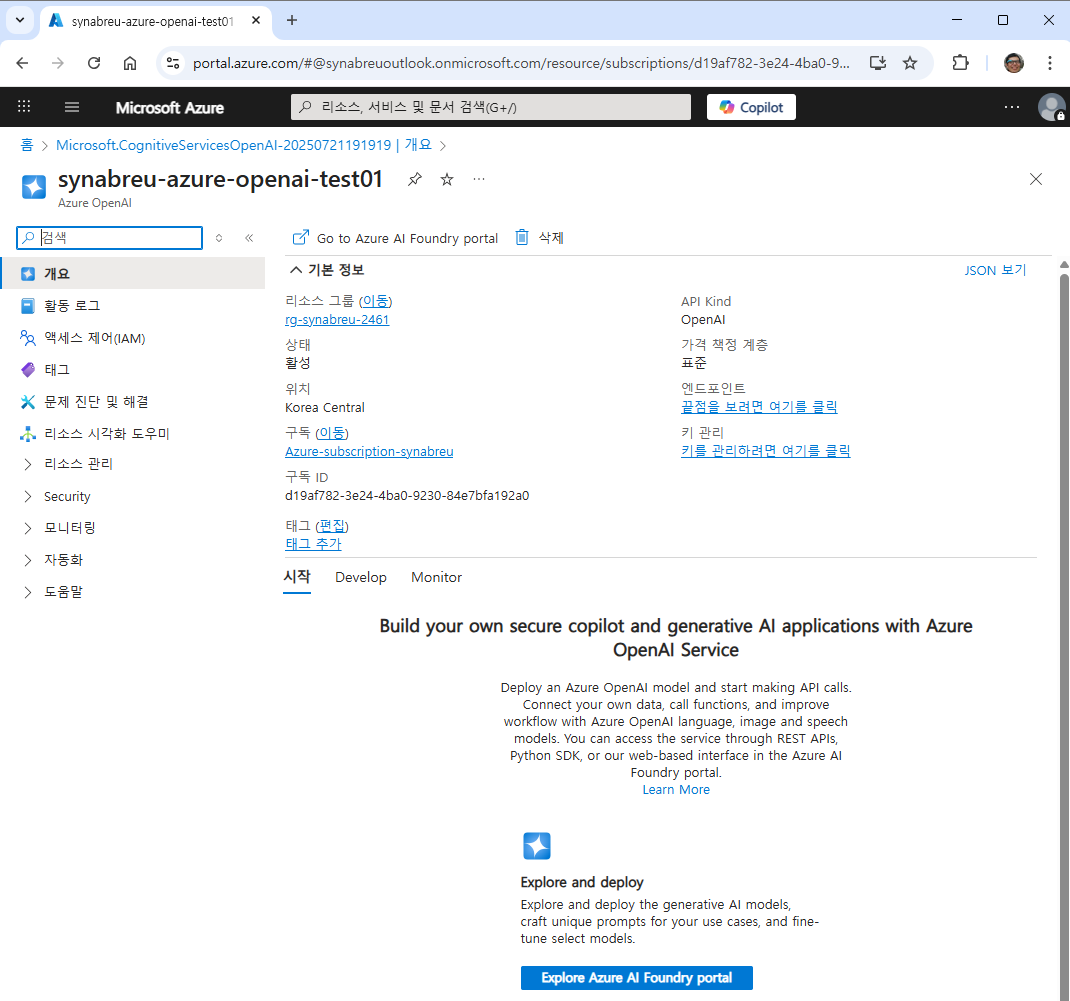
Task: Click the install app icon in address bar
Action: tap(878, 63)
